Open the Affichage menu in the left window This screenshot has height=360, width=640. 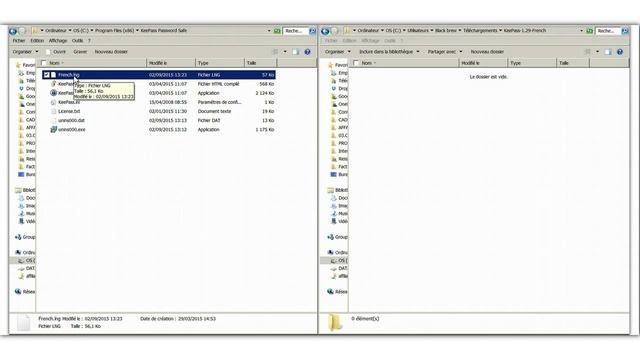pos(58,41)
